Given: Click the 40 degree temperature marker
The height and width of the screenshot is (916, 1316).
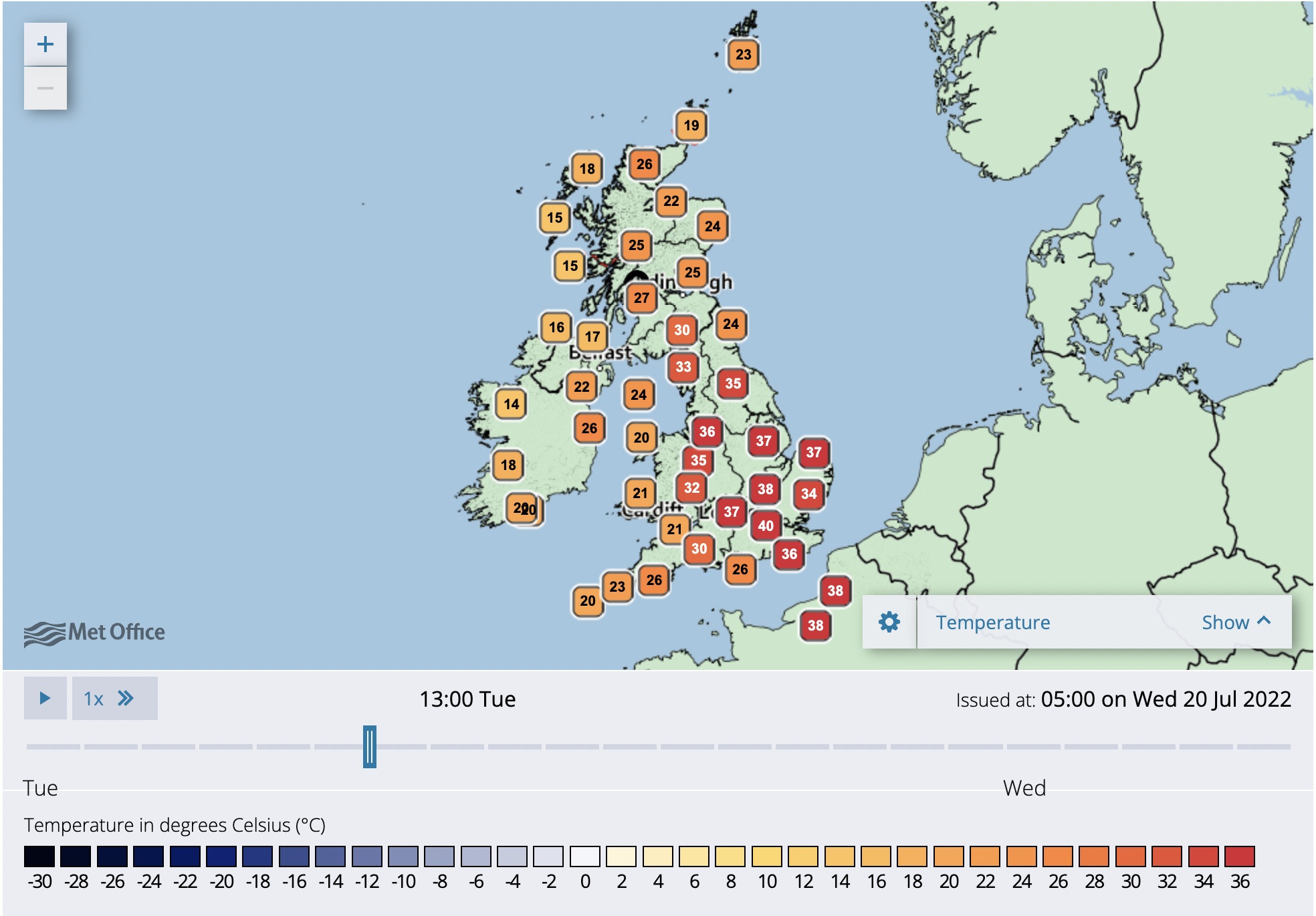Looking at the screenshot, I should click(x=766, y=526).
